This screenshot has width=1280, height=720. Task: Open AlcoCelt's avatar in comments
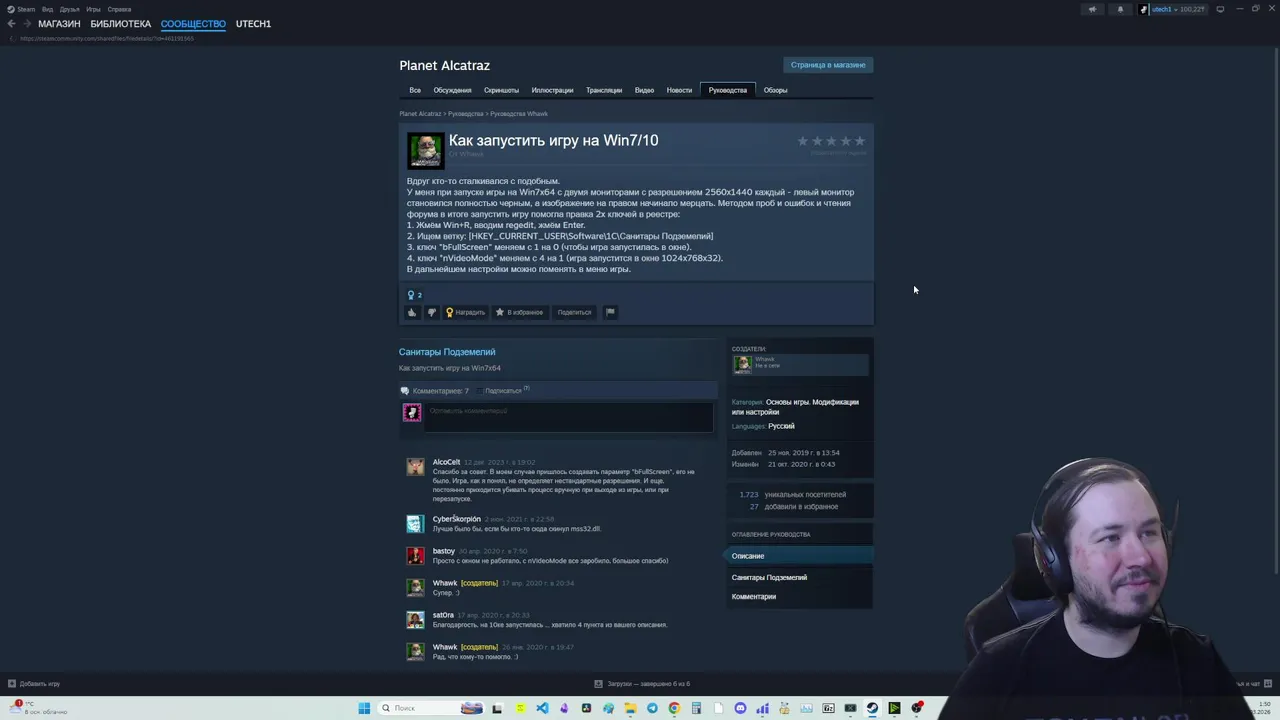coord(415,467)
